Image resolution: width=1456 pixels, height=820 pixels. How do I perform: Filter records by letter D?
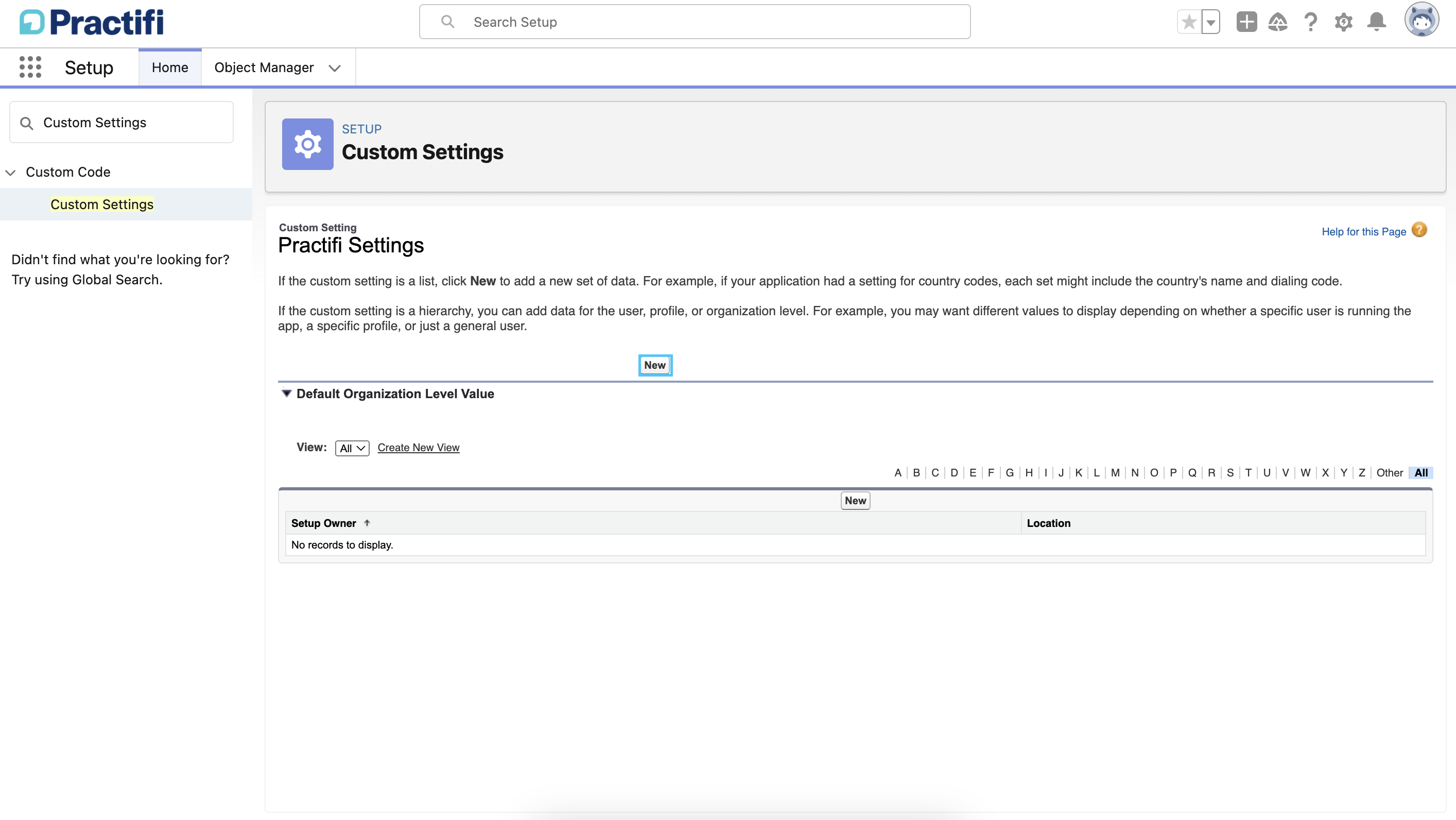point(954,473)
